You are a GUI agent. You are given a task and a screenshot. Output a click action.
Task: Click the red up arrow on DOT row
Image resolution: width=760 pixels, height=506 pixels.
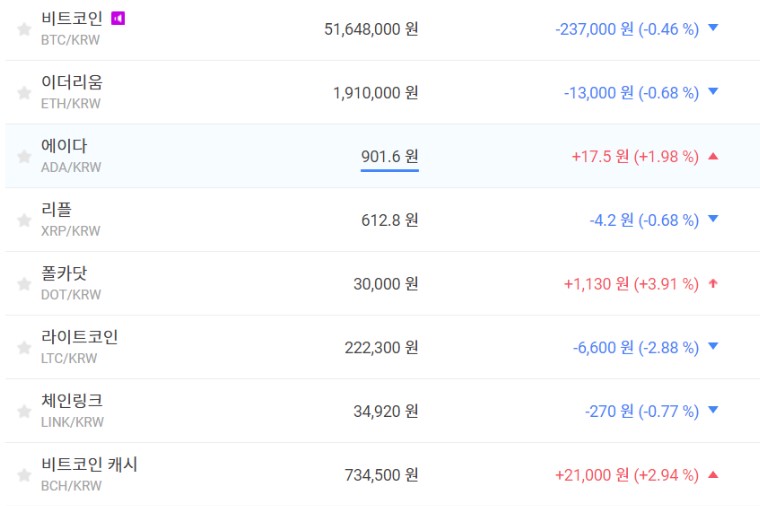[x=713, y=284]
